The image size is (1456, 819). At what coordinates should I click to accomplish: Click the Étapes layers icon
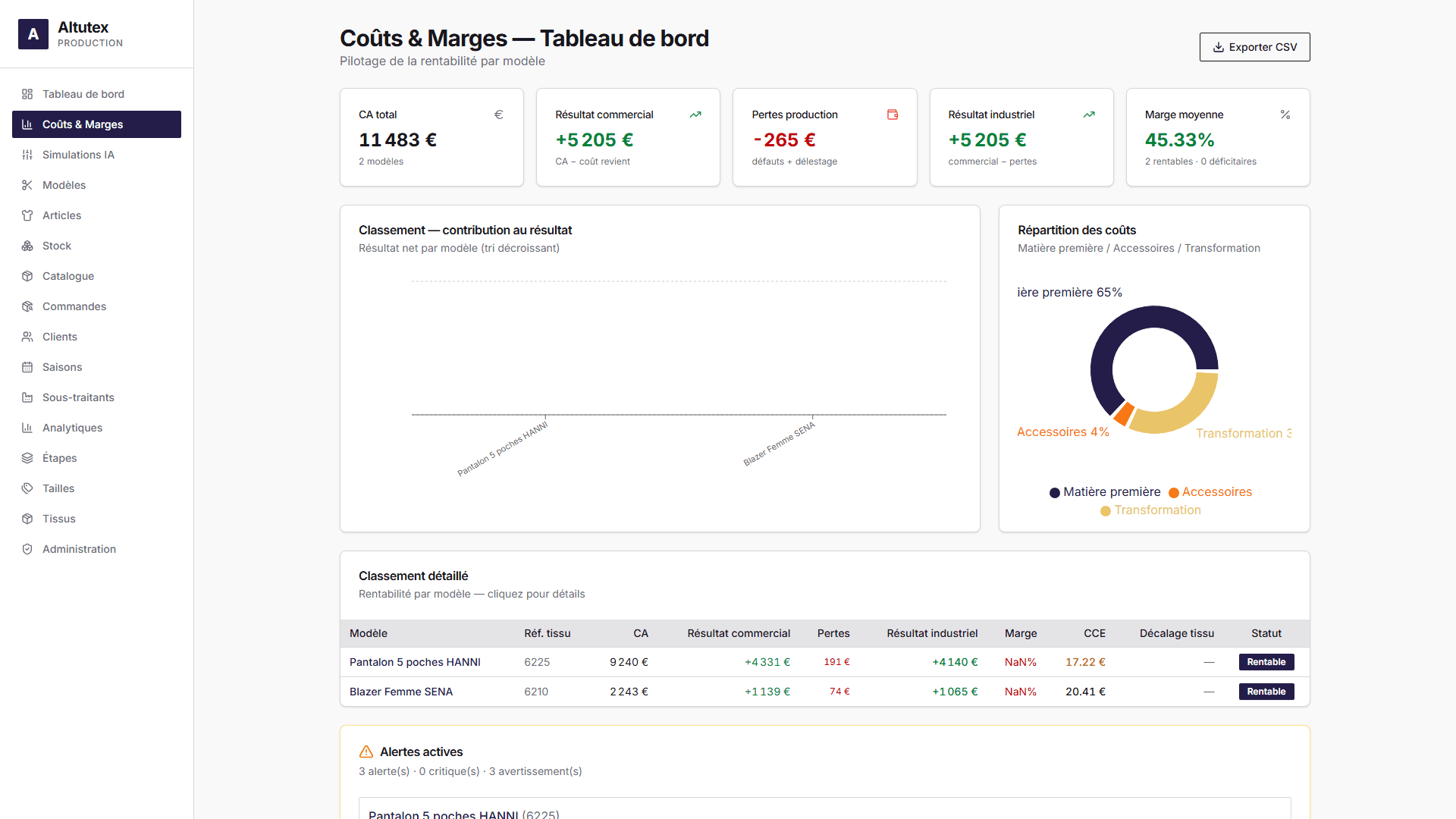point(27,458)
